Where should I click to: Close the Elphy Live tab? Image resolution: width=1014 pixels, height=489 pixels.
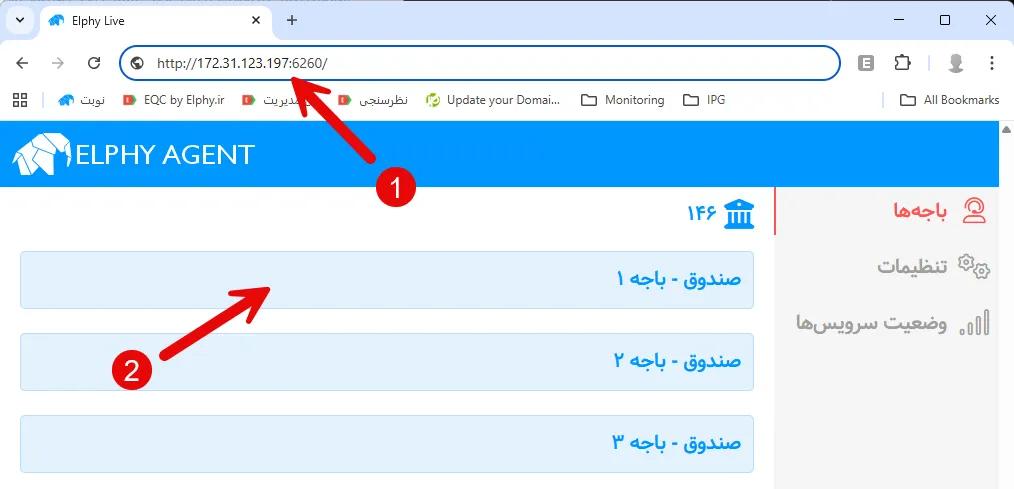tap(257, 20)
